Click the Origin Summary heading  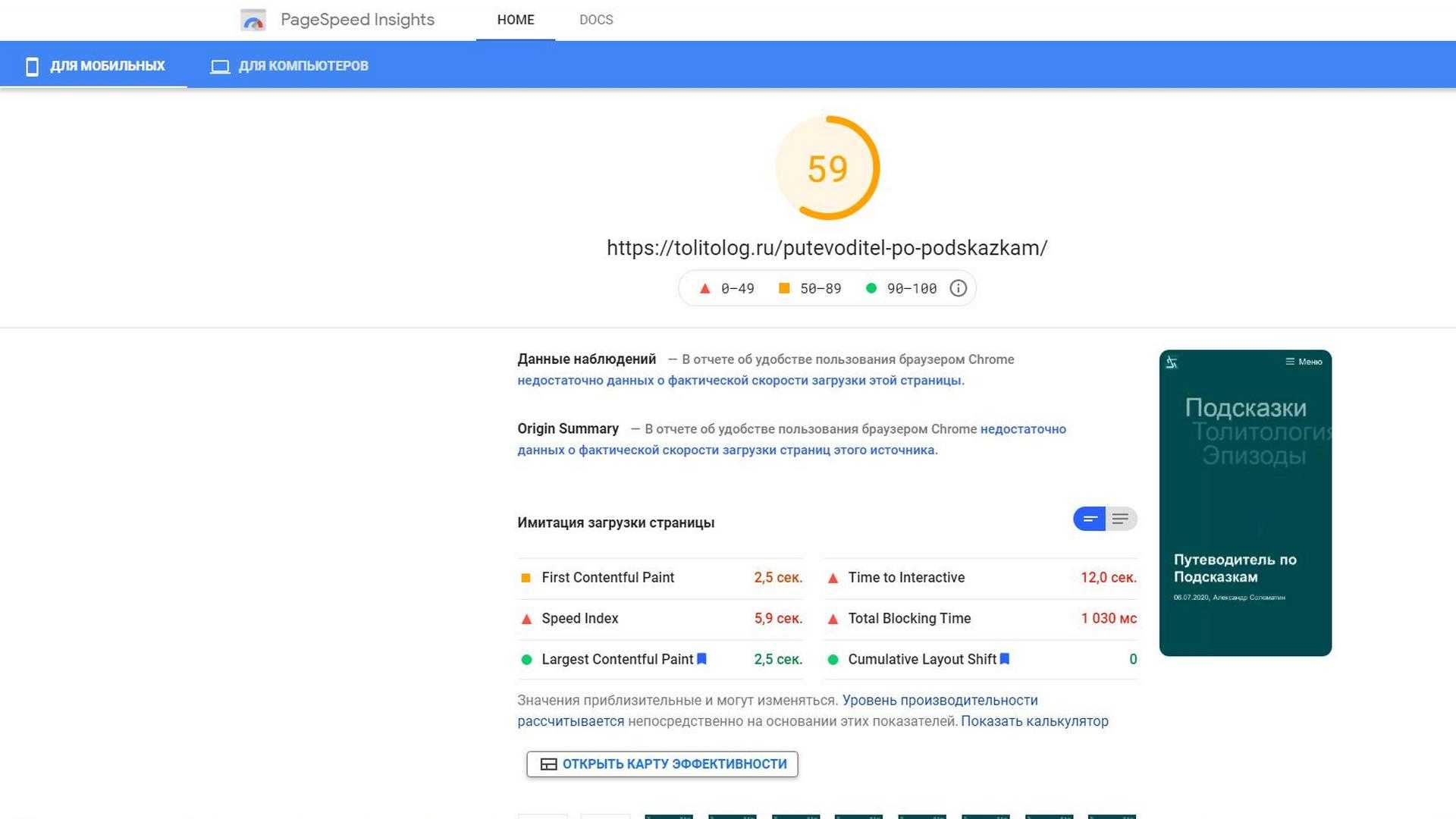pyautogui.click(x=568, y=429)
